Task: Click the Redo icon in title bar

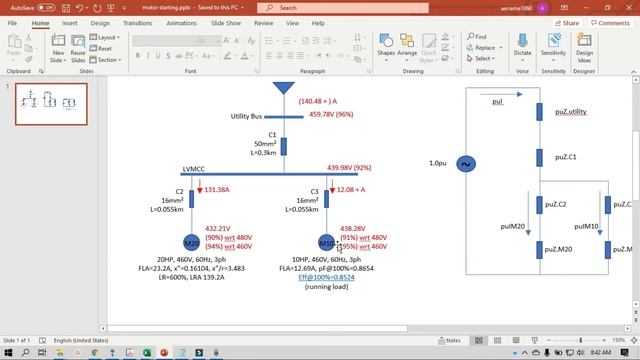Action: [97, 8]
